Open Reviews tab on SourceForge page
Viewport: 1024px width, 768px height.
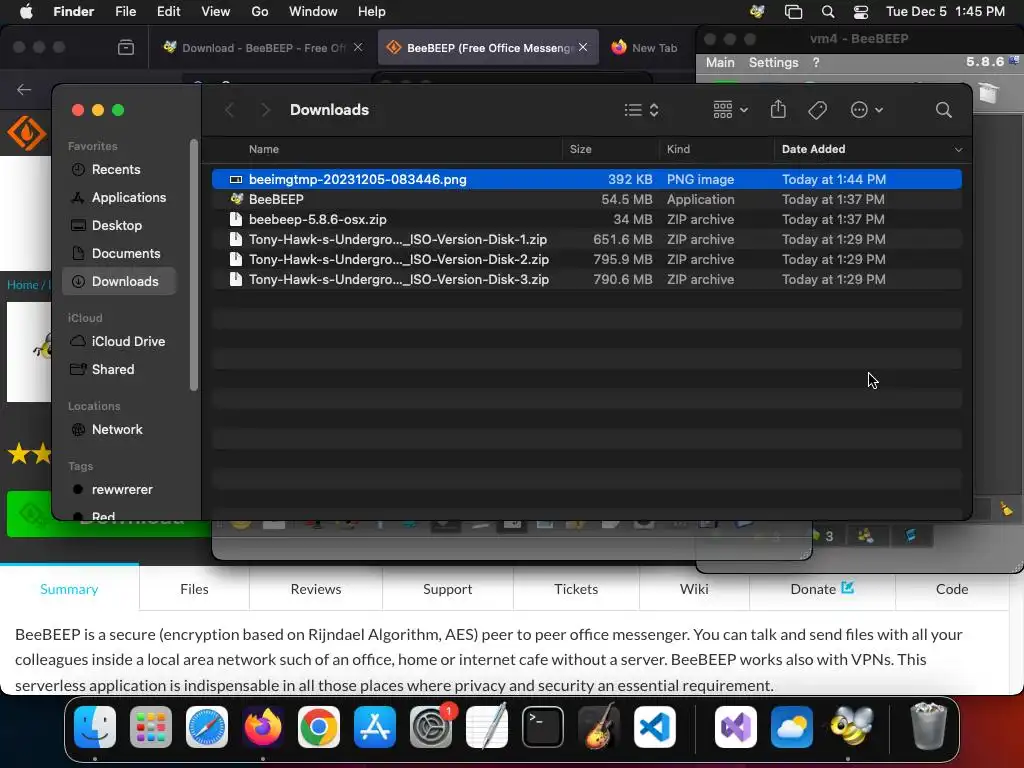(x=315, y=589)
